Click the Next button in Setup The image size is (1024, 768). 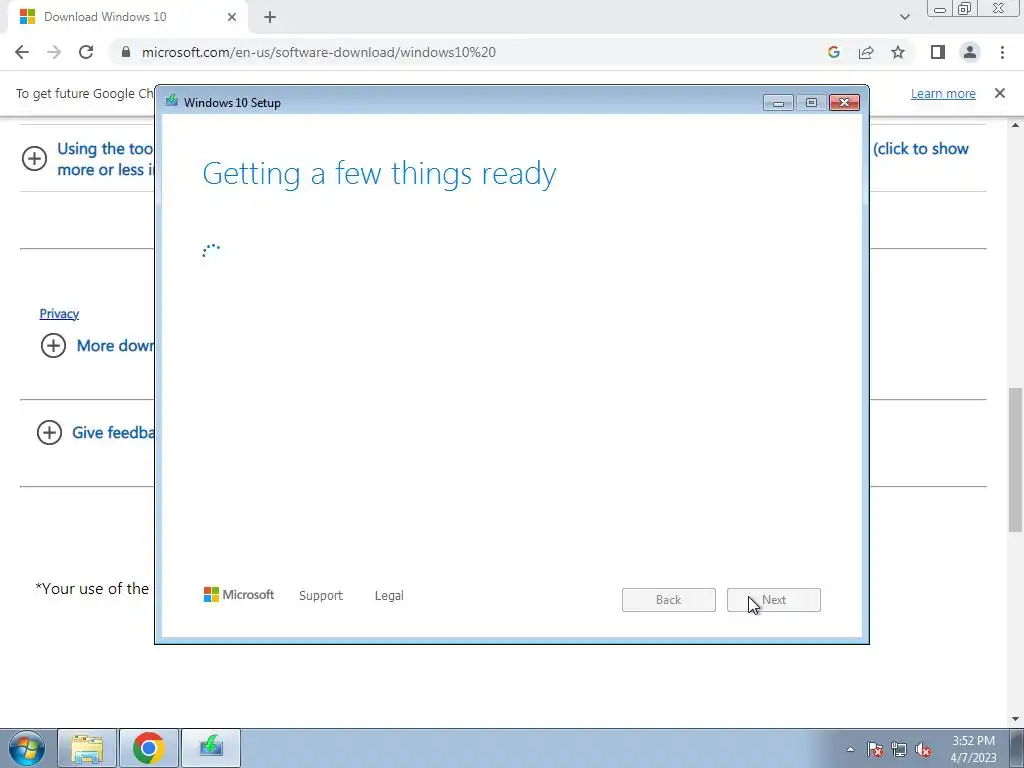(774, 600)
